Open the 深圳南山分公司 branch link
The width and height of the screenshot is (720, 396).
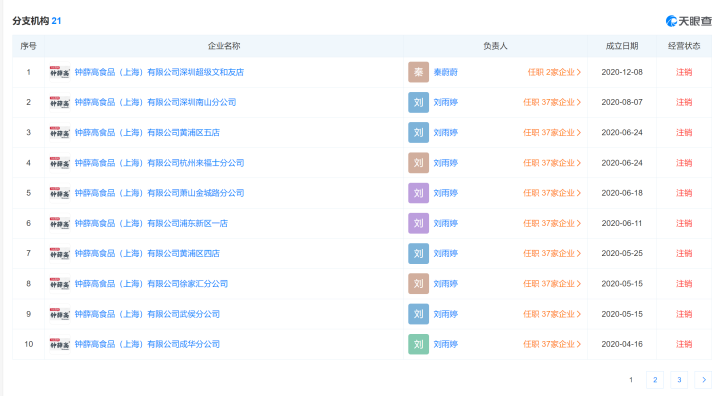[155, 102]
